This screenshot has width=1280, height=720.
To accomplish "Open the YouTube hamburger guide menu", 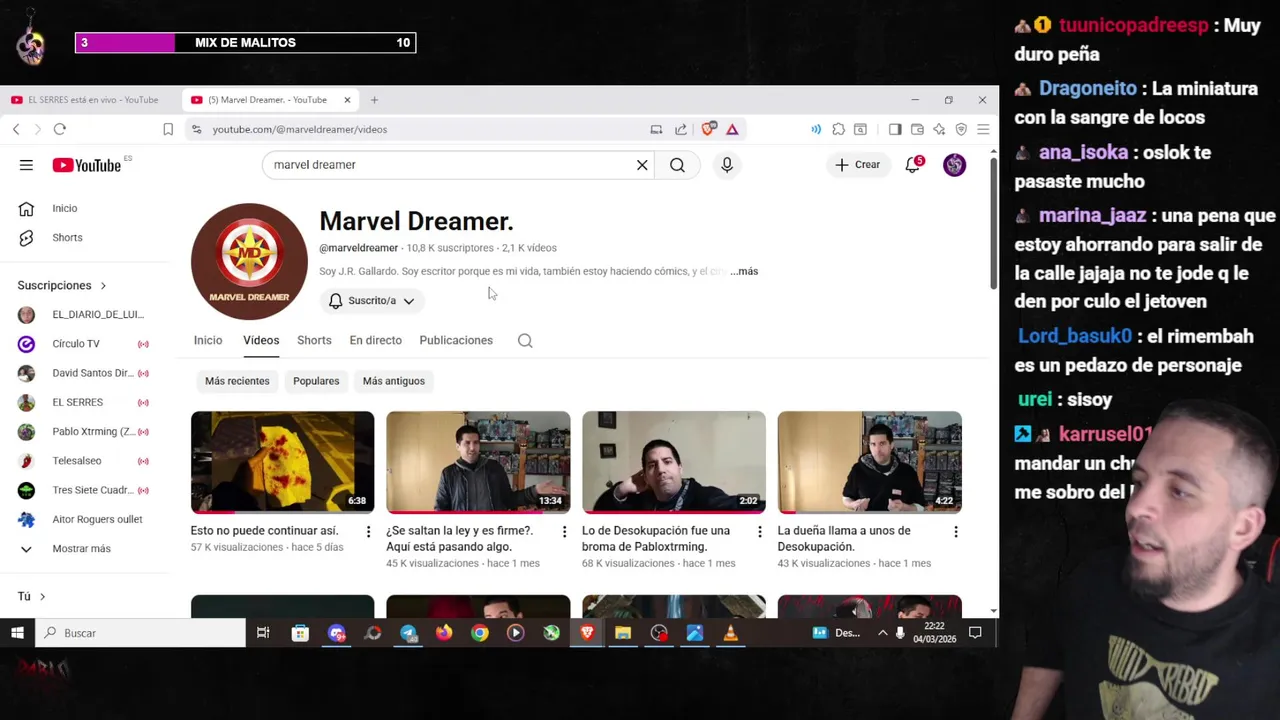I will pyautogui.click(x=26, y=165).
